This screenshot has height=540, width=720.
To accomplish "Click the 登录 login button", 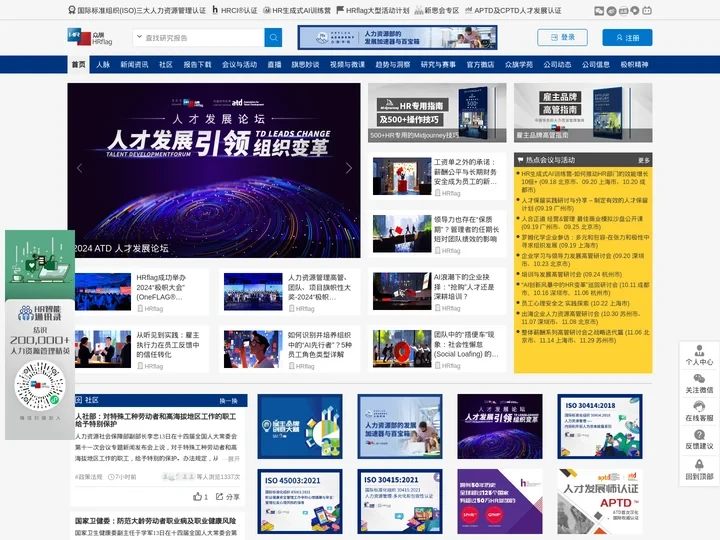I will (562, 37).
